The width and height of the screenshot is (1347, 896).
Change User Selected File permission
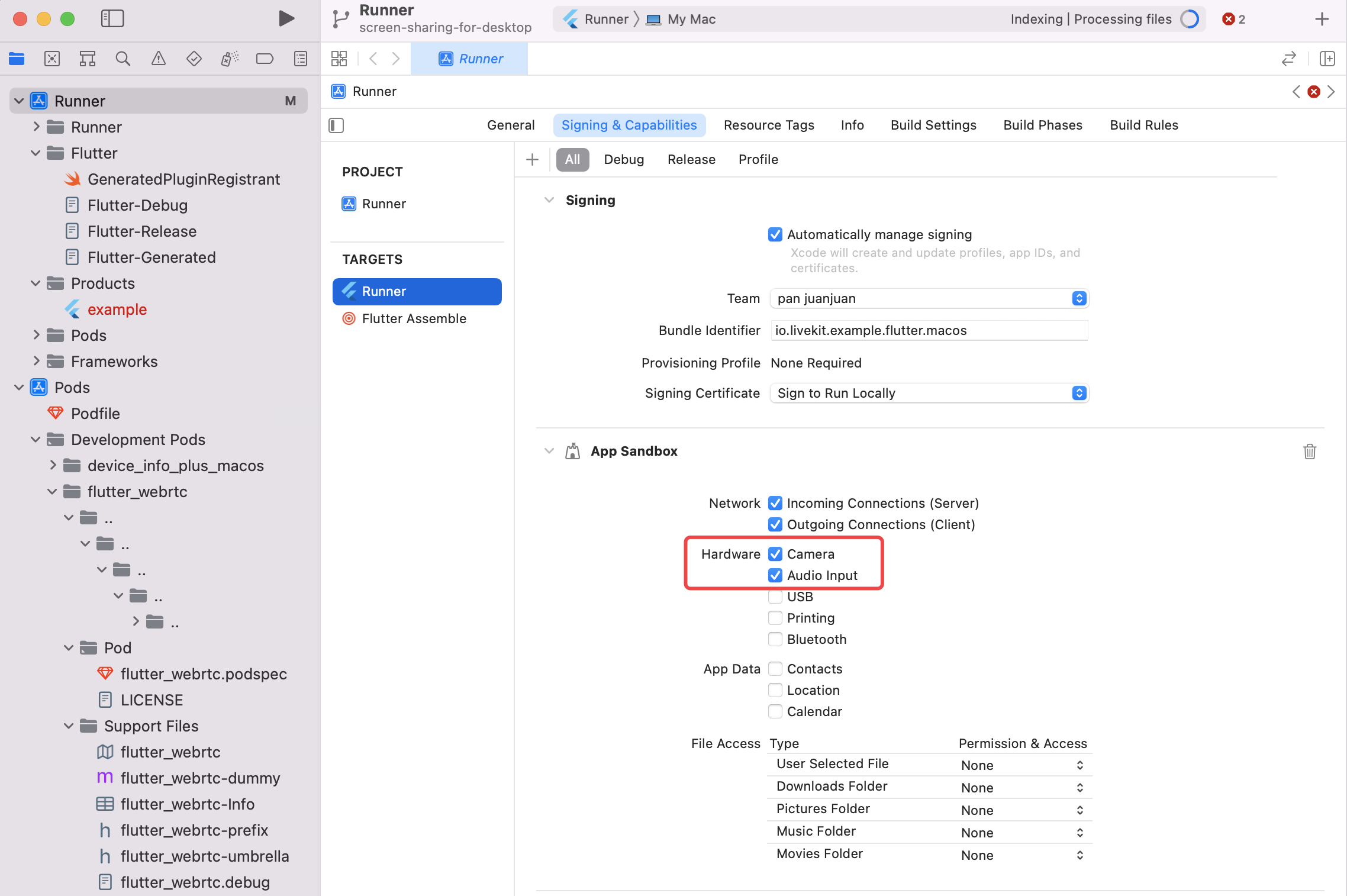1024,765
